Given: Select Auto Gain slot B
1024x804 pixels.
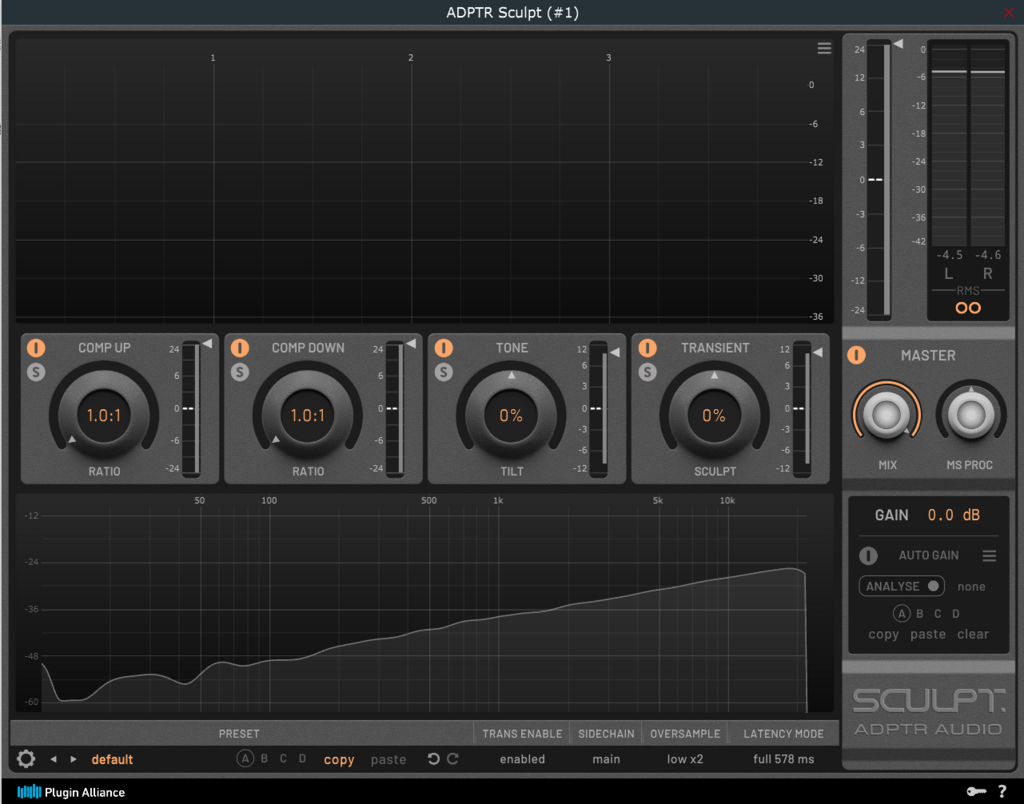Looking at the screenshot, I should pyautogui.click(x=920, y=614).
